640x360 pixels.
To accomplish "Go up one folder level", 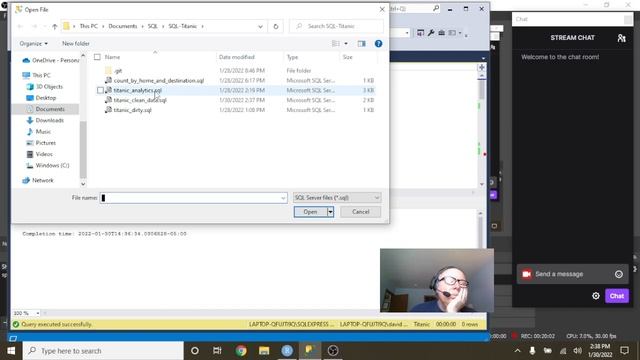I will [x=54, y=26].
